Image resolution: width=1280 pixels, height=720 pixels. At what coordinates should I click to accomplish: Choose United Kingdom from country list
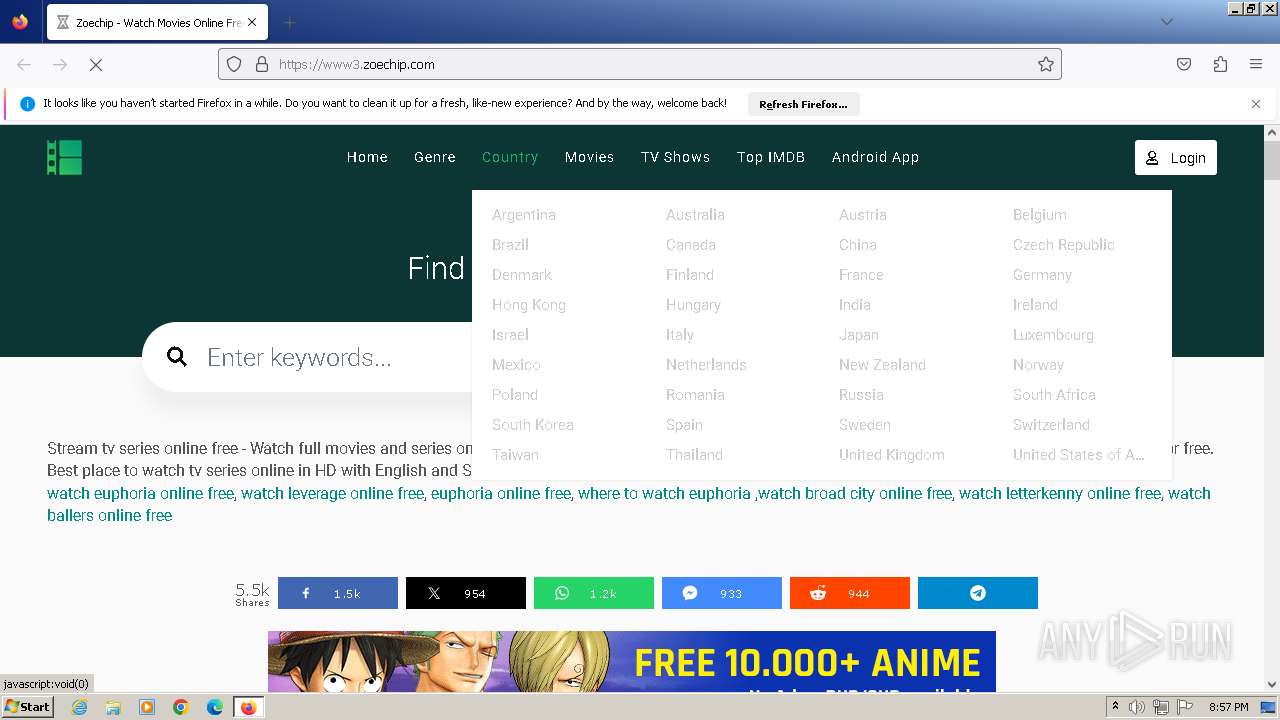click(x=892, y=455)
